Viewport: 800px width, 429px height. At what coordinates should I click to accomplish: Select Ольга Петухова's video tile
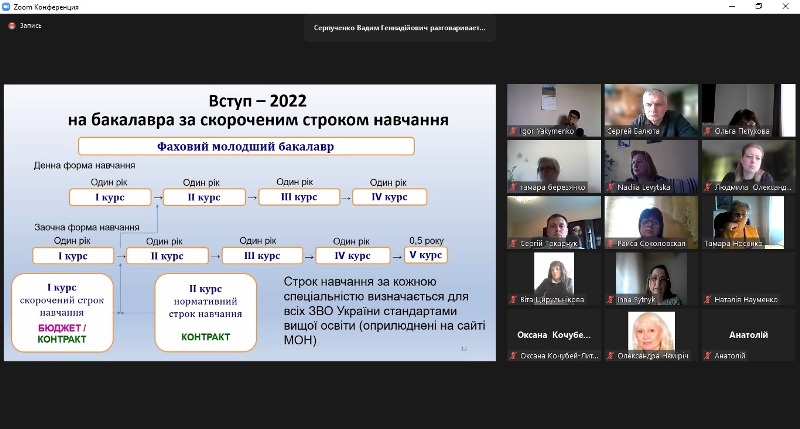click(x=748, y=111)
